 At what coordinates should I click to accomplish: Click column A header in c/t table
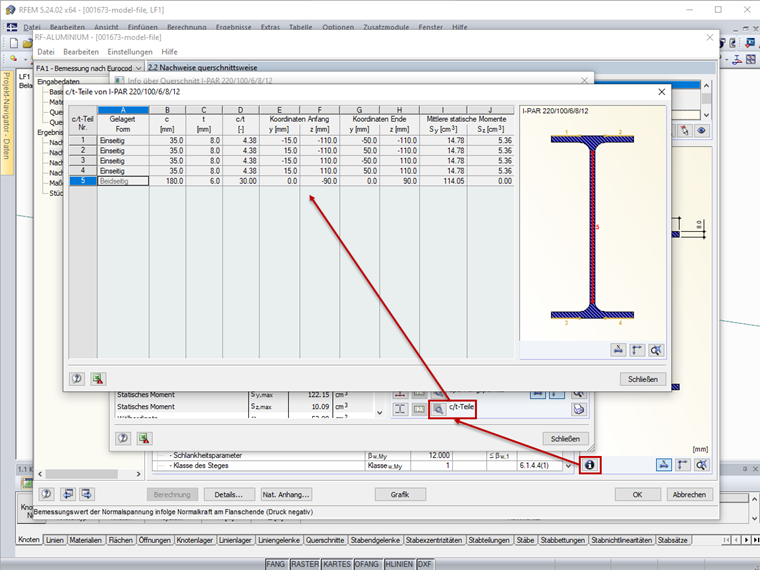point(123,110)
